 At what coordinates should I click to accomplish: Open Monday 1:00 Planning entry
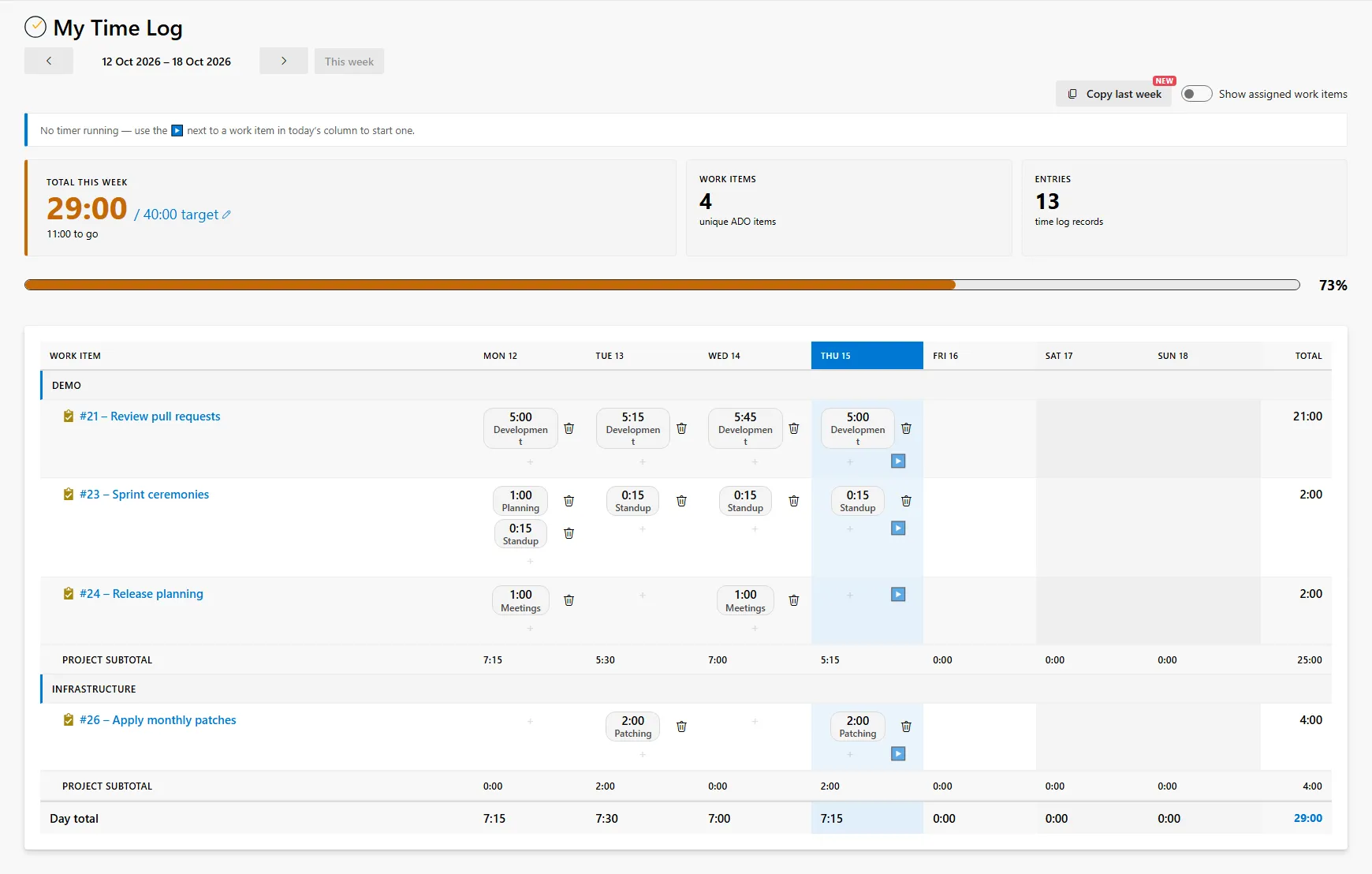(520, 501)
